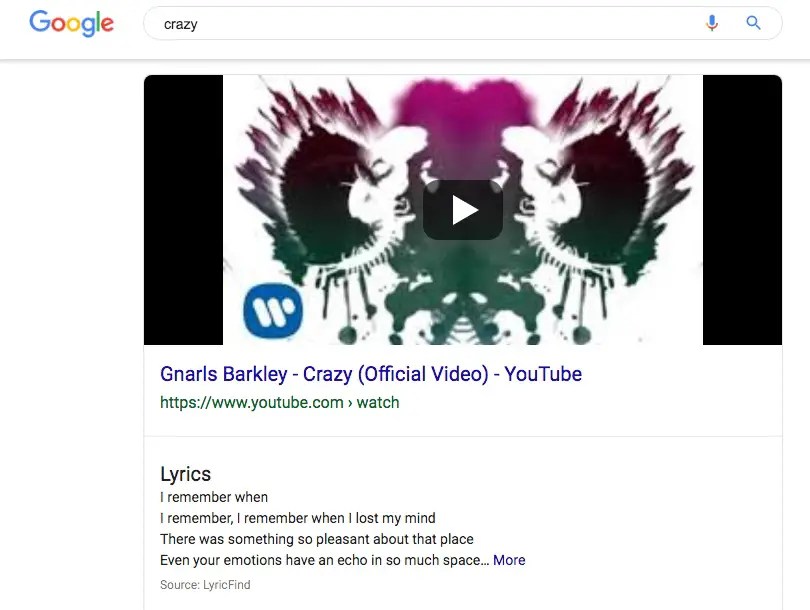Play the Gnarls Barkley Crazy video
Image resolution: width=810 pixels, height=610 pixels.
pos(462,210)
